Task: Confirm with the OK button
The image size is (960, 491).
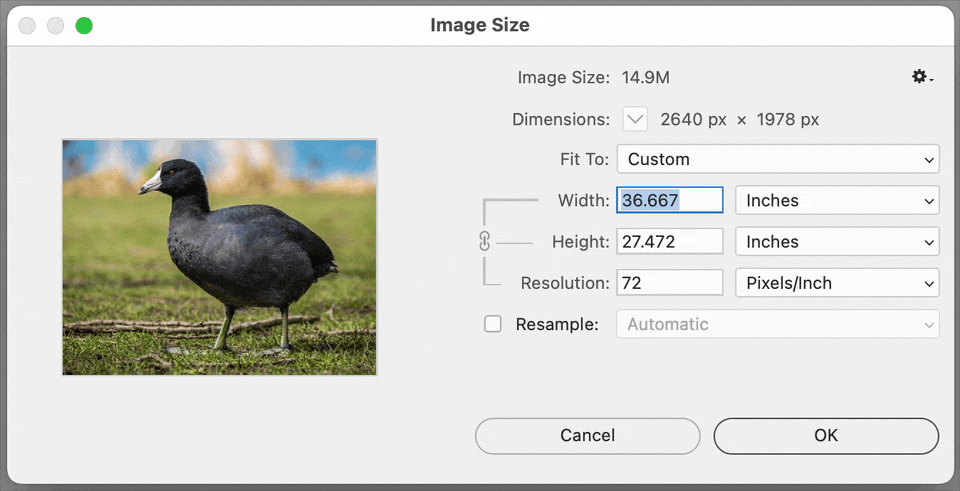Action: (825, 435)
